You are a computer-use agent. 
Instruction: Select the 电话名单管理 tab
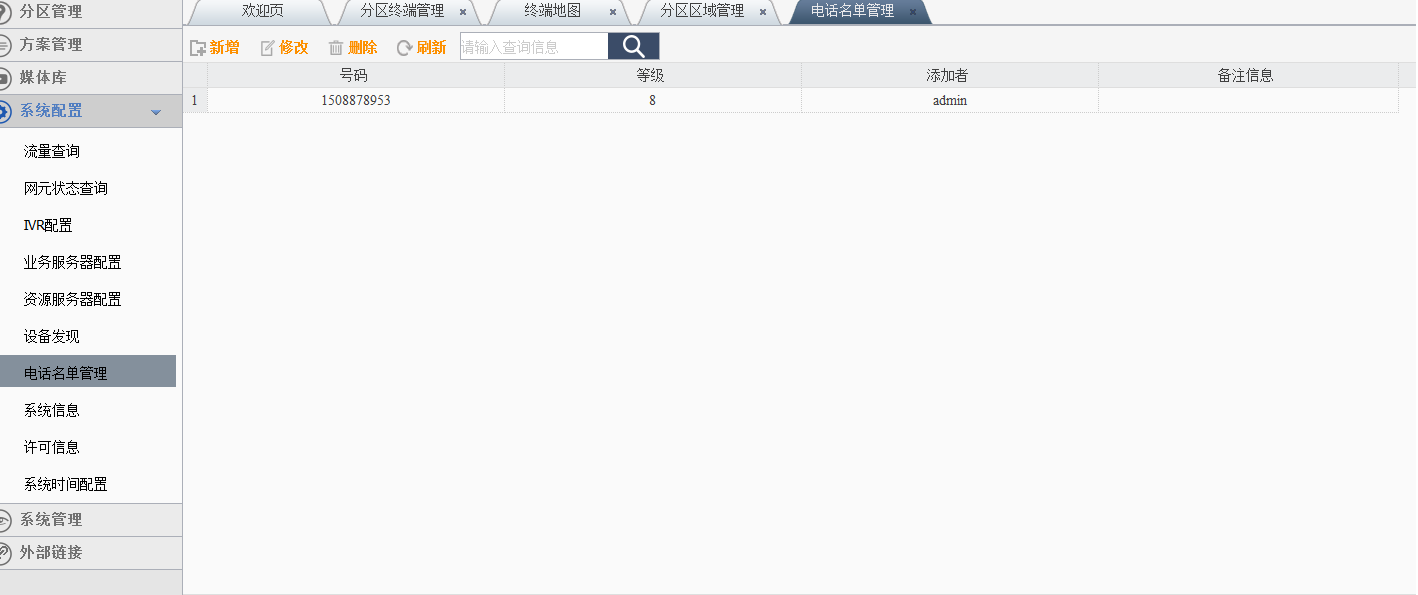(x=852, y=11)
